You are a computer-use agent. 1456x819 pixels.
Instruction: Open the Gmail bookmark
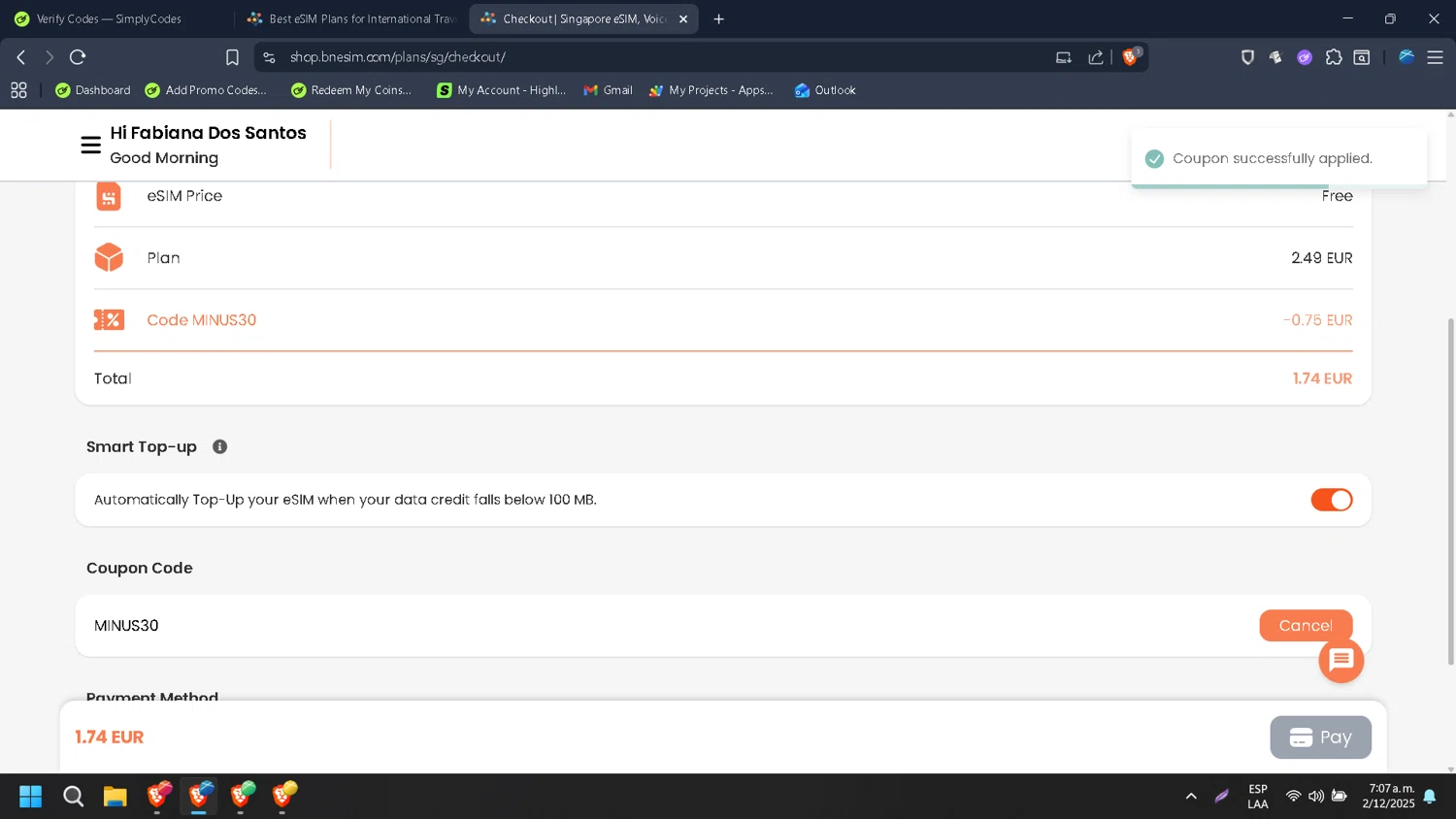pos(608,90)
